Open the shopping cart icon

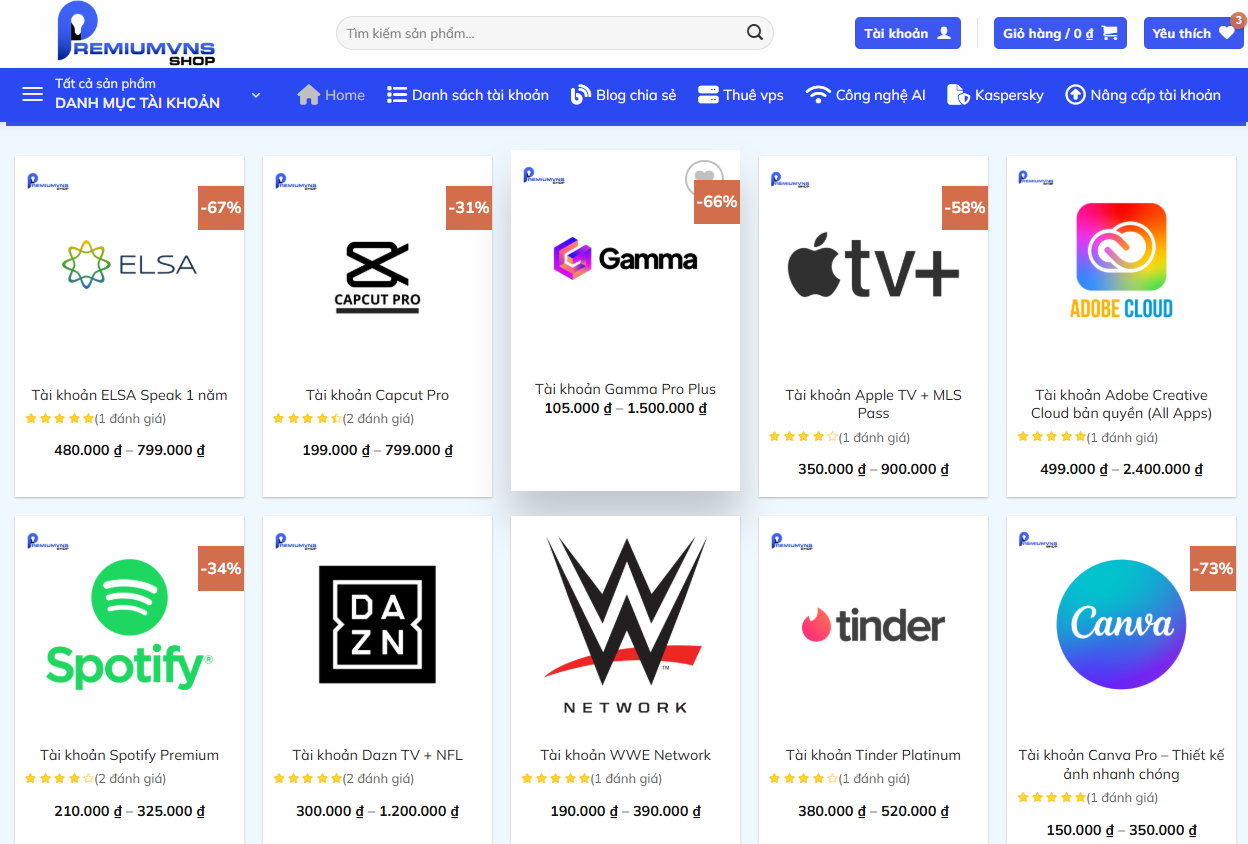click(x=1109, y=33)
